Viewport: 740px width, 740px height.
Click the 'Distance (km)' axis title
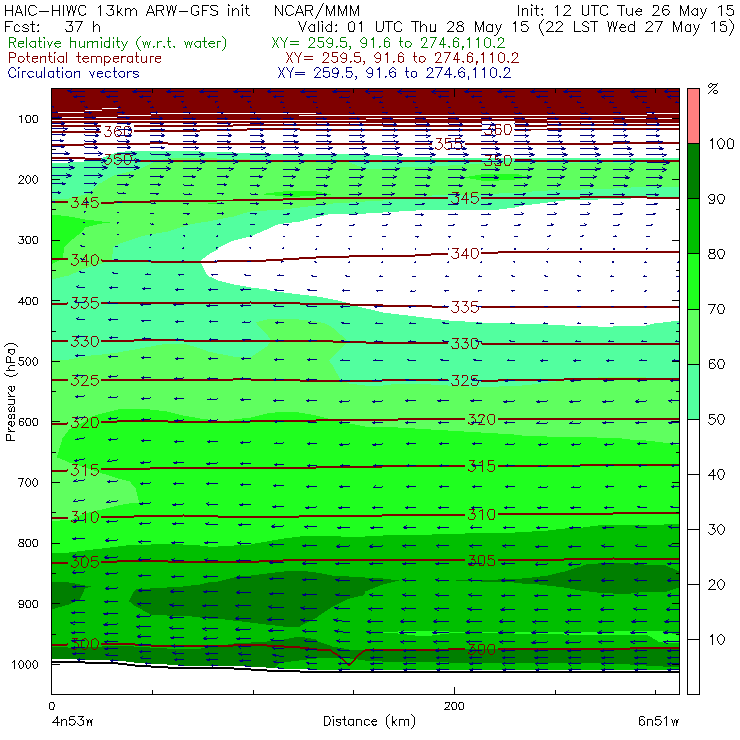(369, 722)
